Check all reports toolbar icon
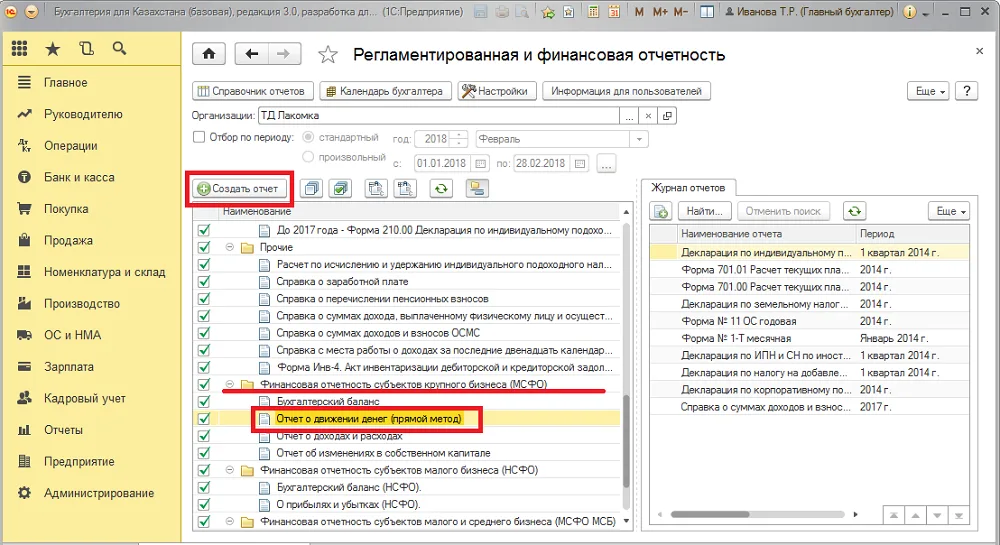Screen dimensions: 1000x545 (341, 189)
